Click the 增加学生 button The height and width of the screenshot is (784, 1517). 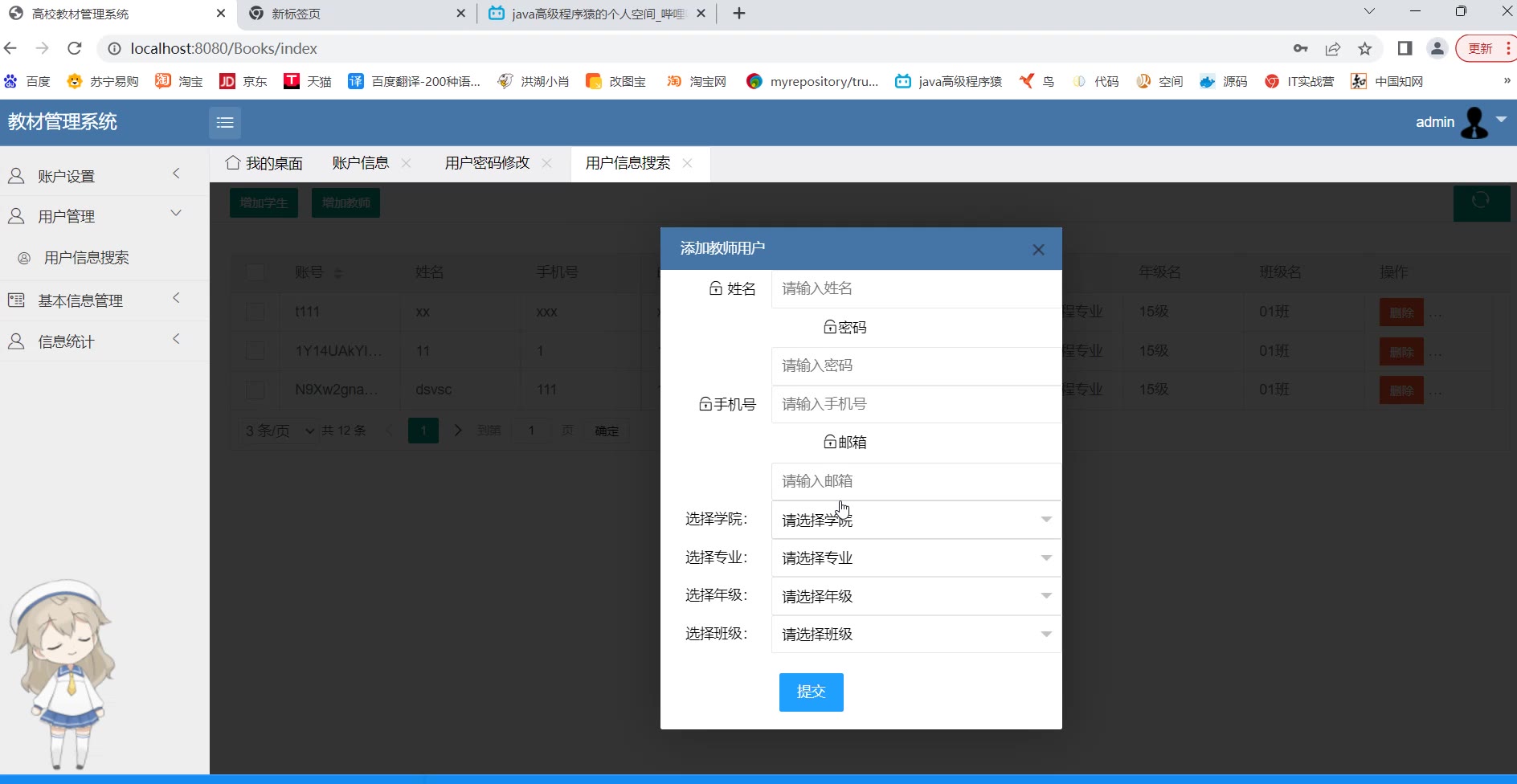click(264, 202)
